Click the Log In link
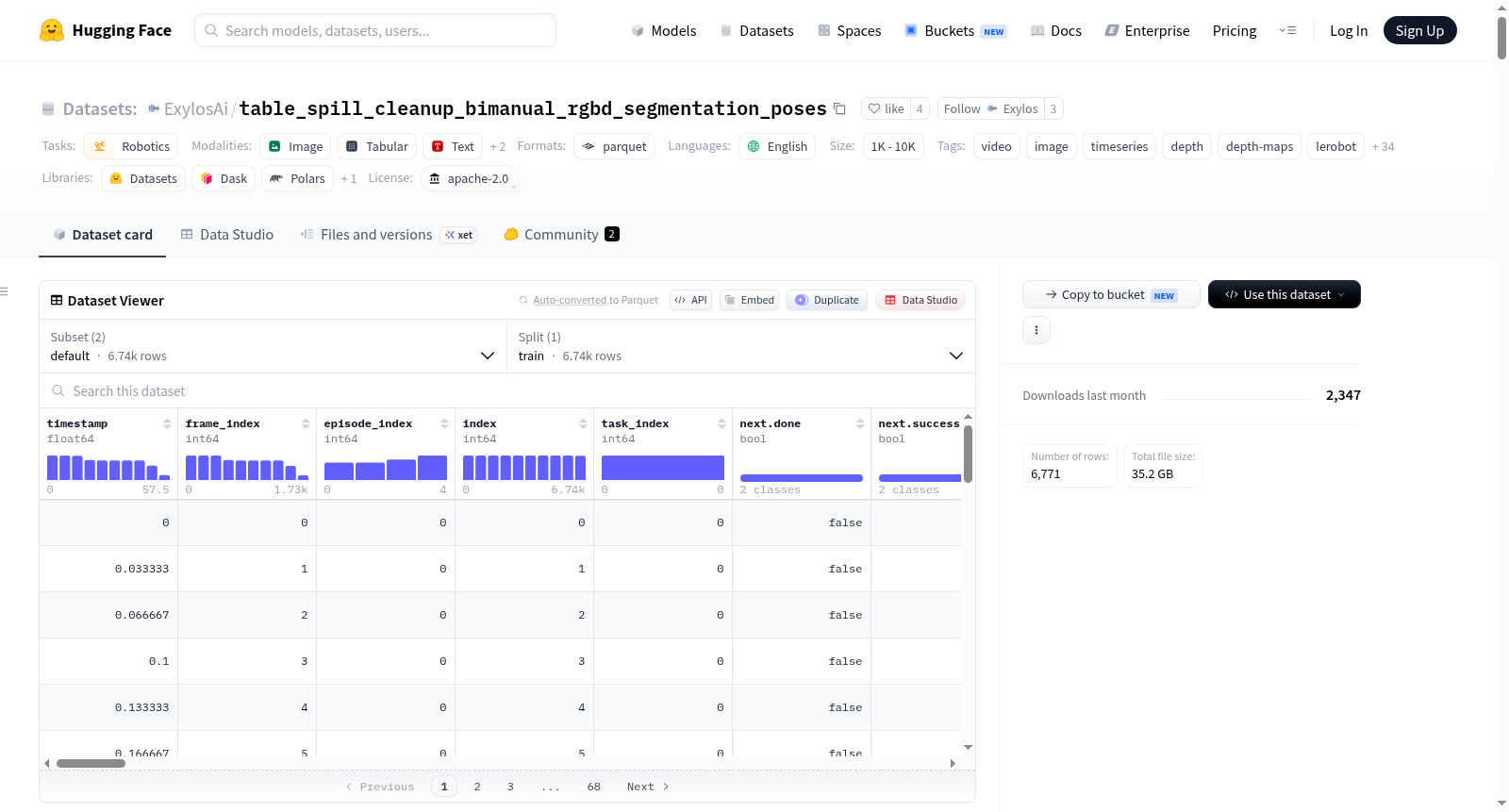Screen dimensions: 1509x812 (x=1349, y=30)
